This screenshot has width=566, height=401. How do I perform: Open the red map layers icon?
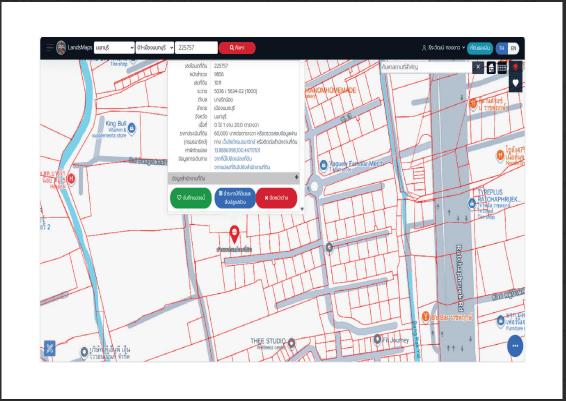tap(515, 67)
